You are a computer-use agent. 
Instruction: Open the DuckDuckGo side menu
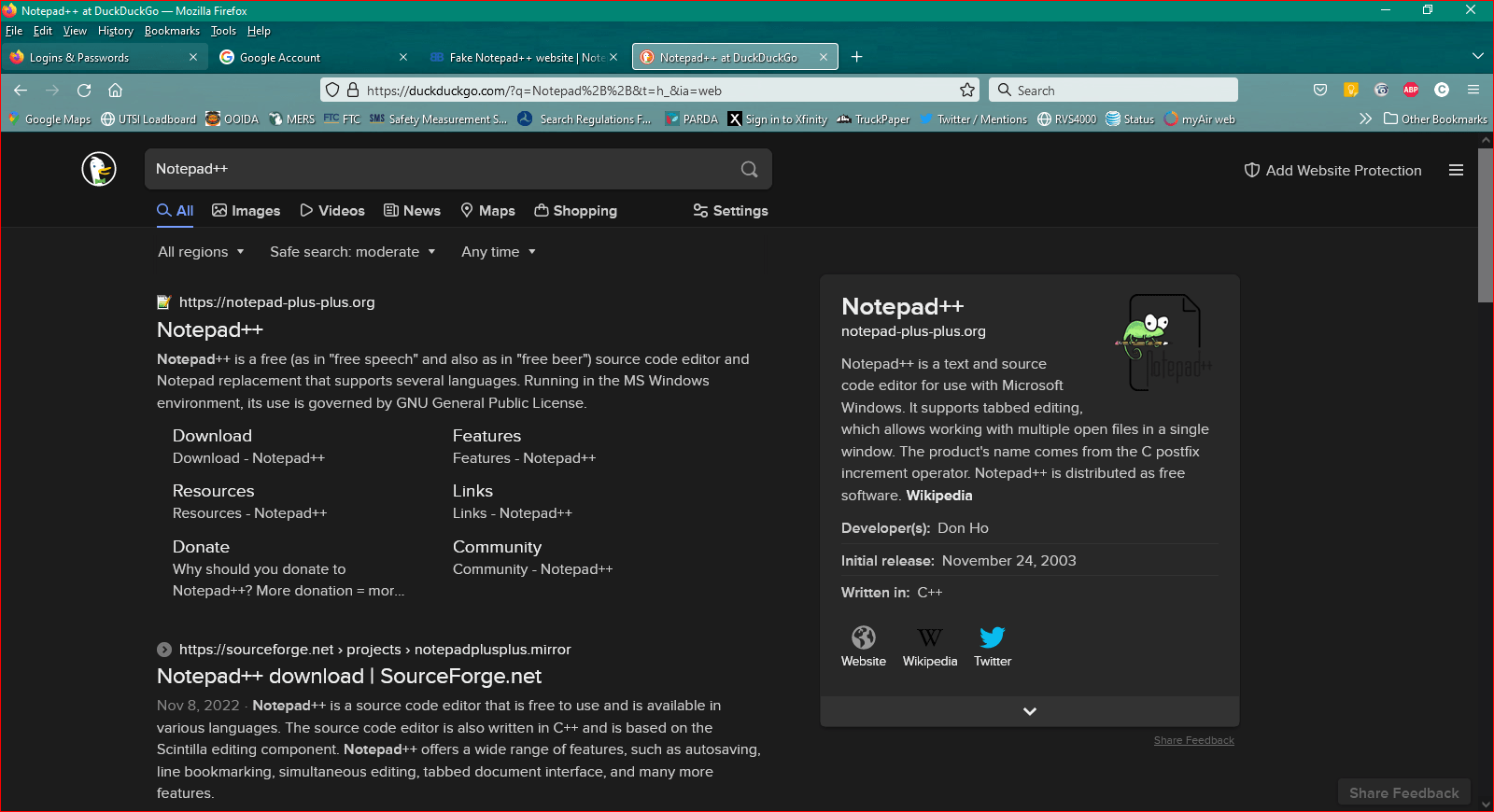[1456, 170]
